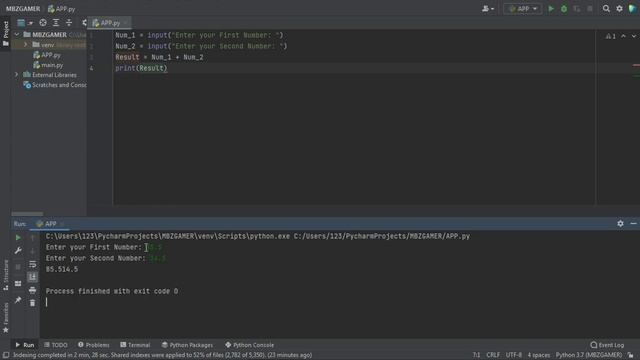Run APP with the green play icon in top toolbar
Image resolution: width=640 pixels, height=360 pixels.
[551, 9]
